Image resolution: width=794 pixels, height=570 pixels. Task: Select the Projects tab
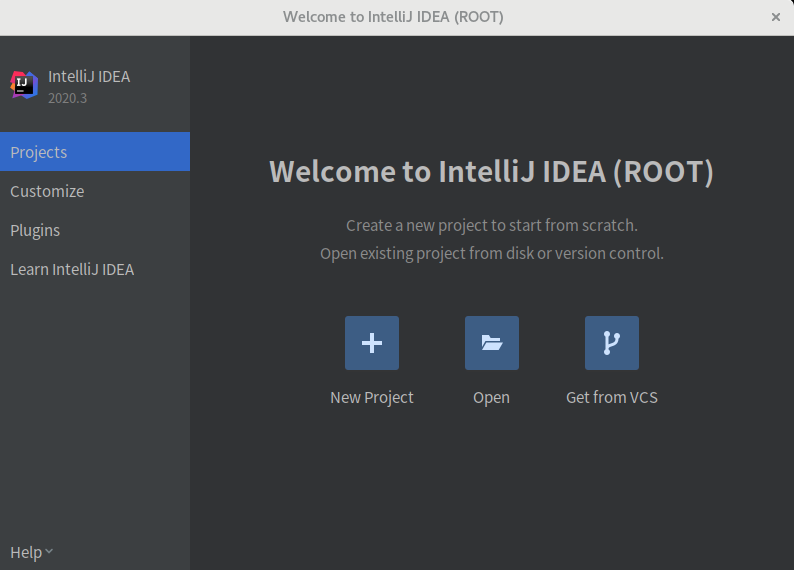pos(95,152)
